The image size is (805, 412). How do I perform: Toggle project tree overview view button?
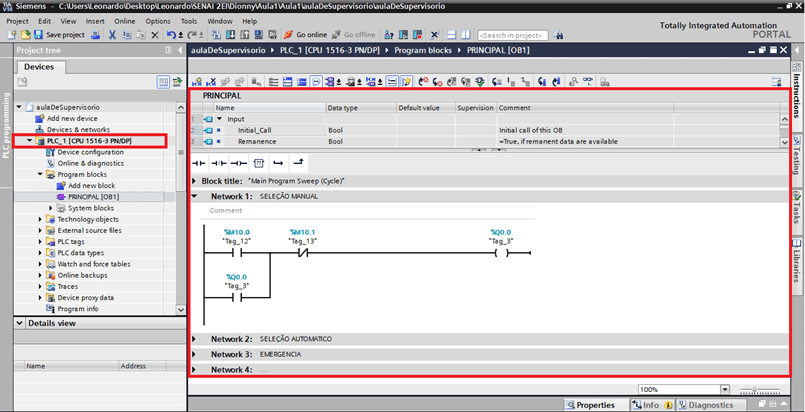tap(163, 82)
